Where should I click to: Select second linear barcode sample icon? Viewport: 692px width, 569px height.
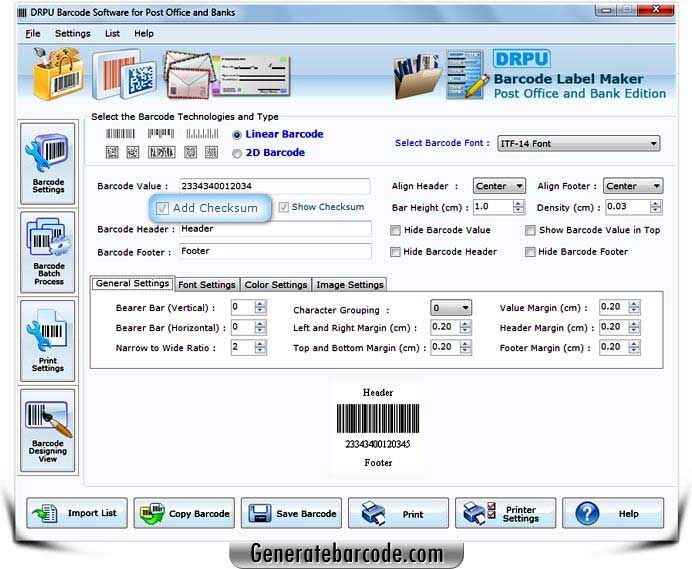tap(161, 133)
